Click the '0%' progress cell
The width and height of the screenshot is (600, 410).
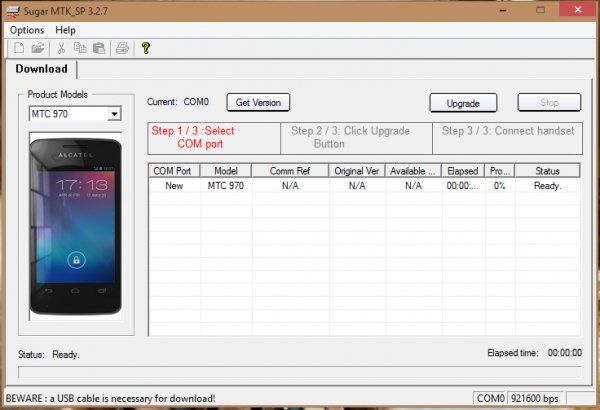pyautogui.click(x=500, y=186)
